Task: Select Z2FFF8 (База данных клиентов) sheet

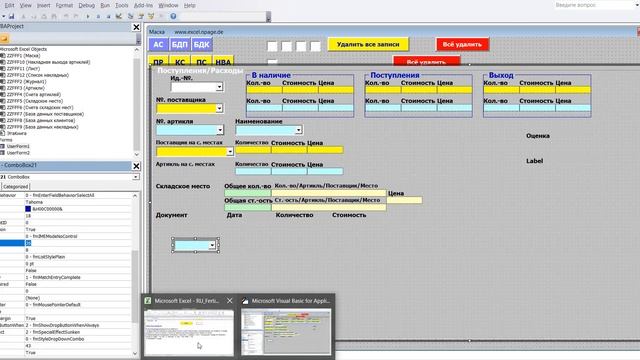Action: 41,120
